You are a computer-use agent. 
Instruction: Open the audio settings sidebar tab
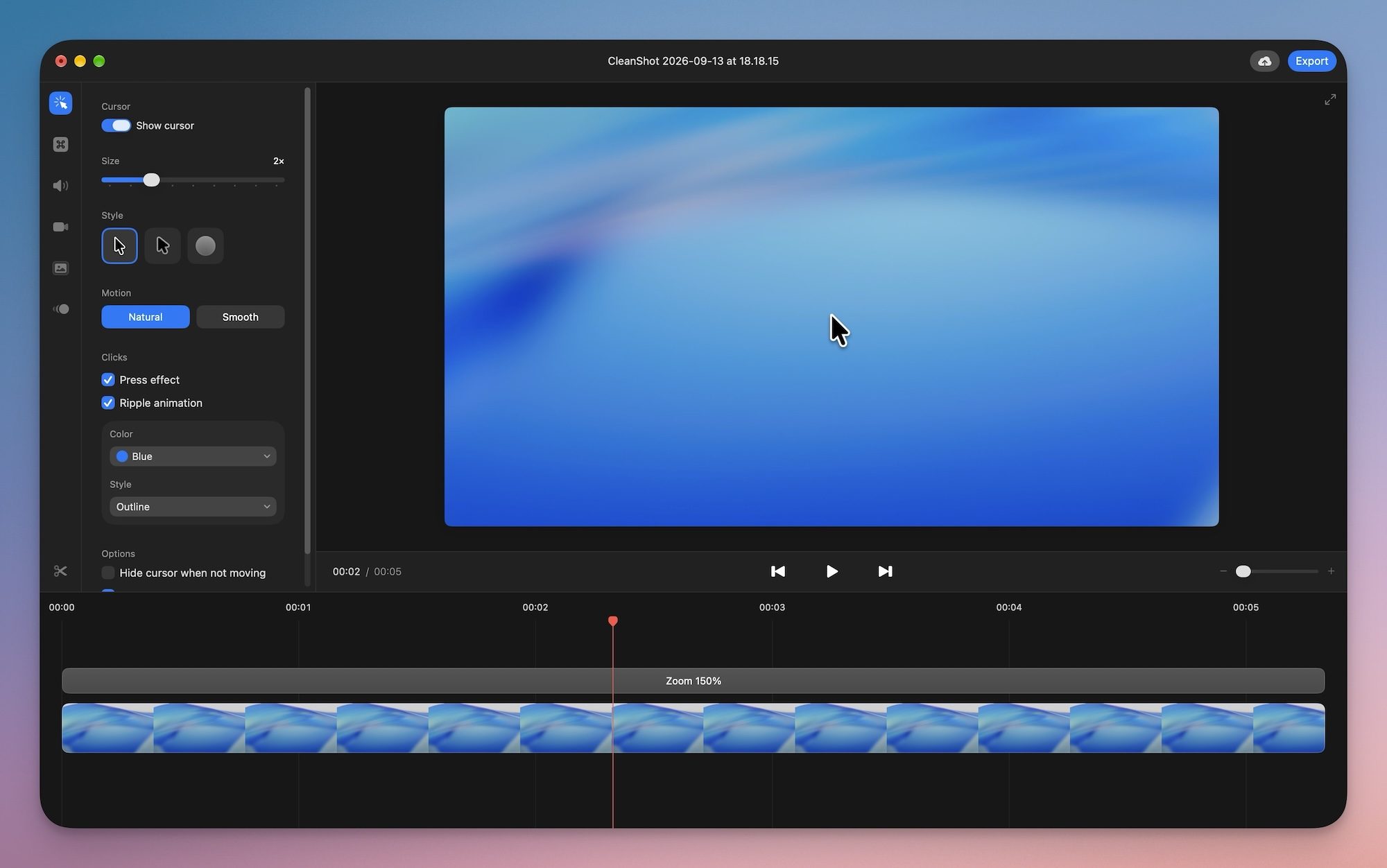tap(60, 186)
